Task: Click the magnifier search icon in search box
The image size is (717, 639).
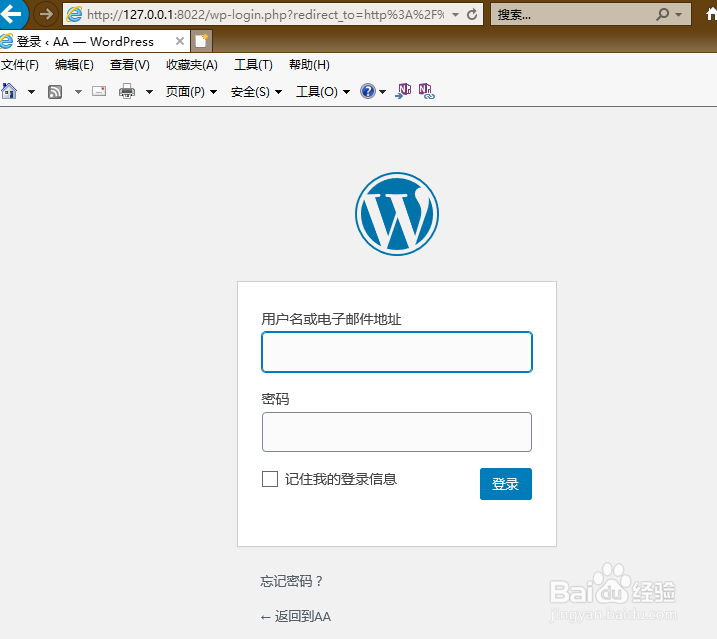Action: 662,15
